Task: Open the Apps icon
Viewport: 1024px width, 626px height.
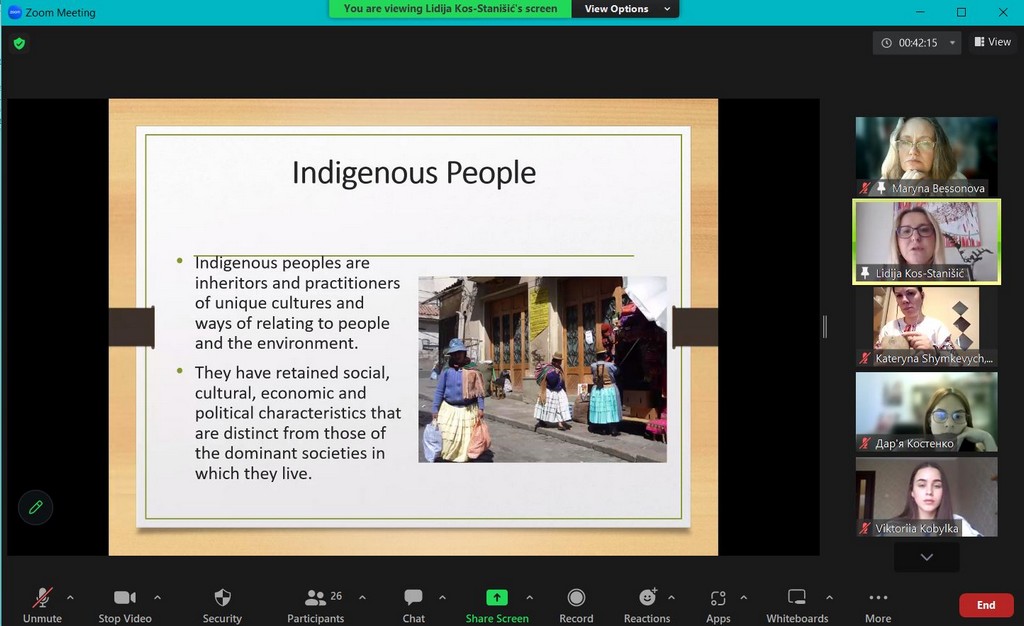Action: (x=718, y=598)
